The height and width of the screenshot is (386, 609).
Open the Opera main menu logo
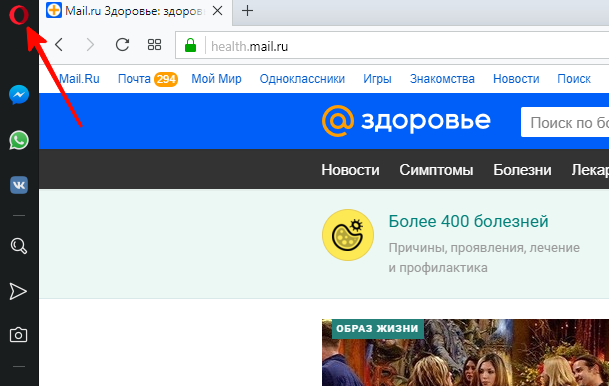coord(19,15)
